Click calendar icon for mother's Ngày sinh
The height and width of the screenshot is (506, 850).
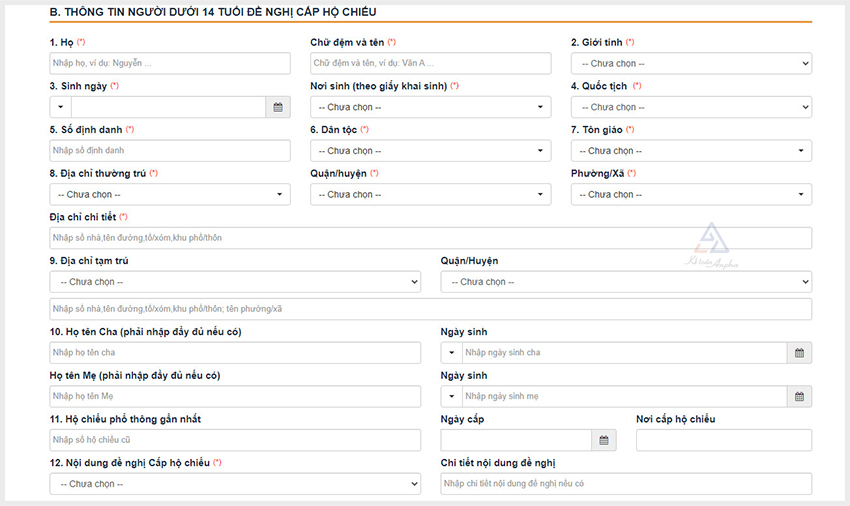(x=799, y=397)
